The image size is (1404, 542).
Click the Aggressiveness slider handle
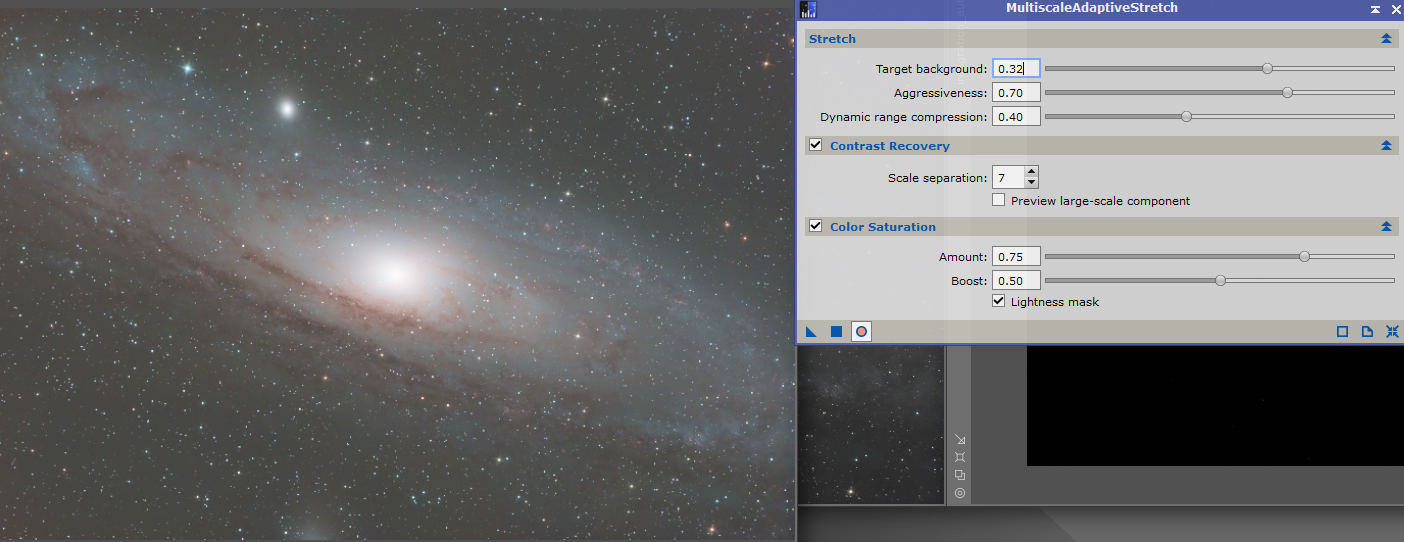(1287, 92)
